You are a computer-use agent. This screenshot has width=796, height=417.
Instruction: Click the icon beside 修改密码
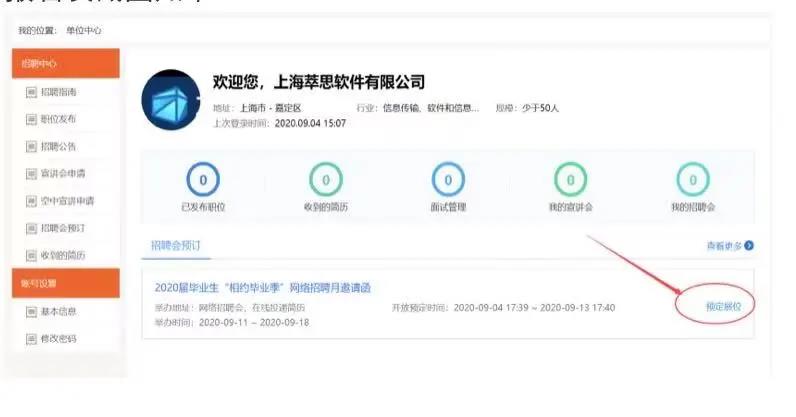pyautogui.click(x=32, y=338)
